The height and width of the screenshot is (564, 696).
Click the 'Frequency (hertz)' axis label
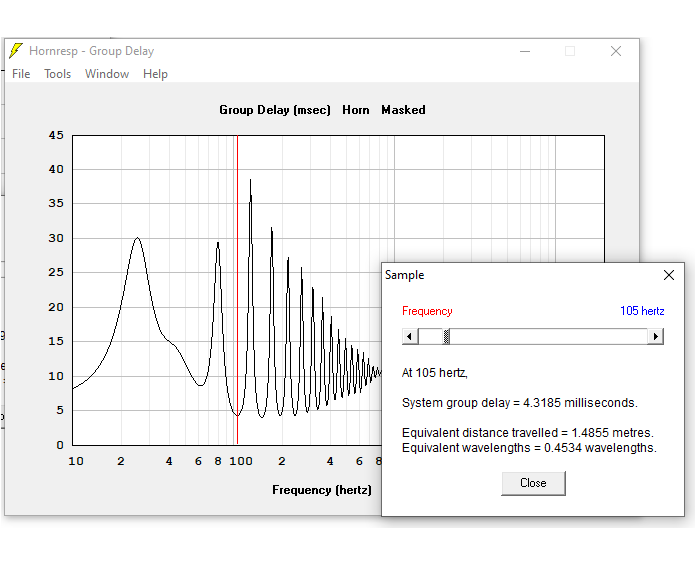(322, 489)
